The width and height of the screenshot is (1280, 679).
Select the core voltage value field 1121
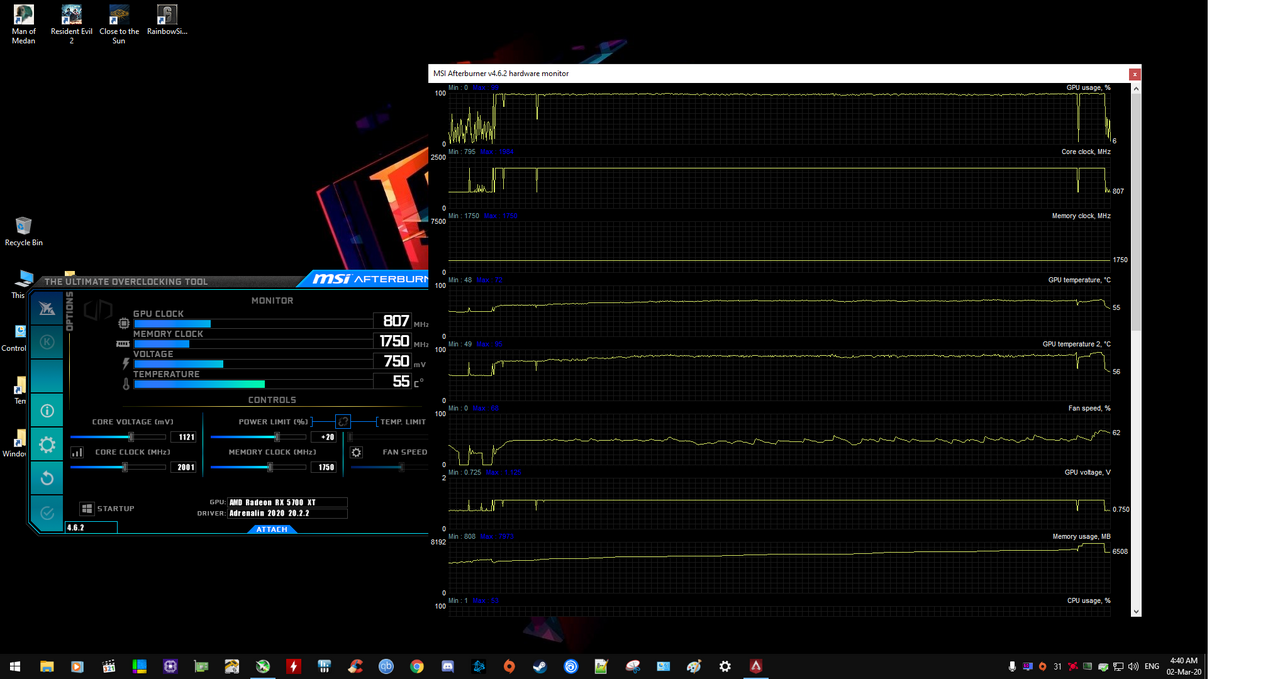click(184, 437)
